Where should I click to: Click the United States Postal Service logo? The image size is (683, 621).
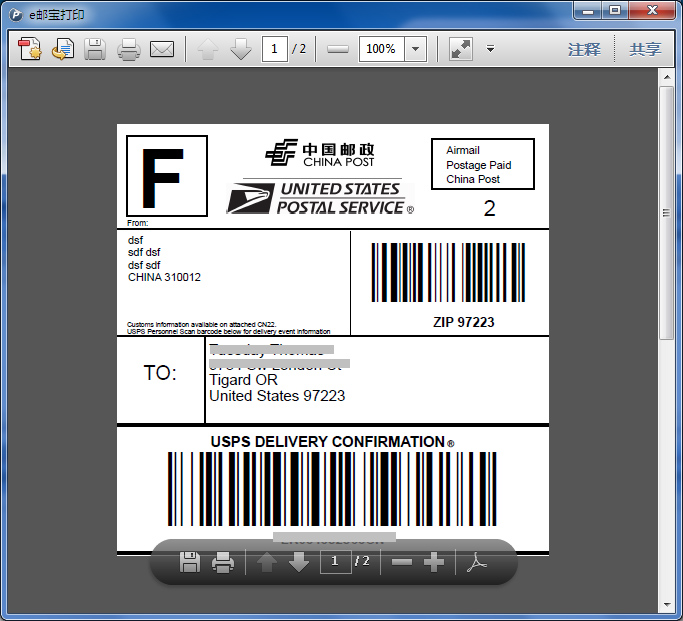(320, 198)
